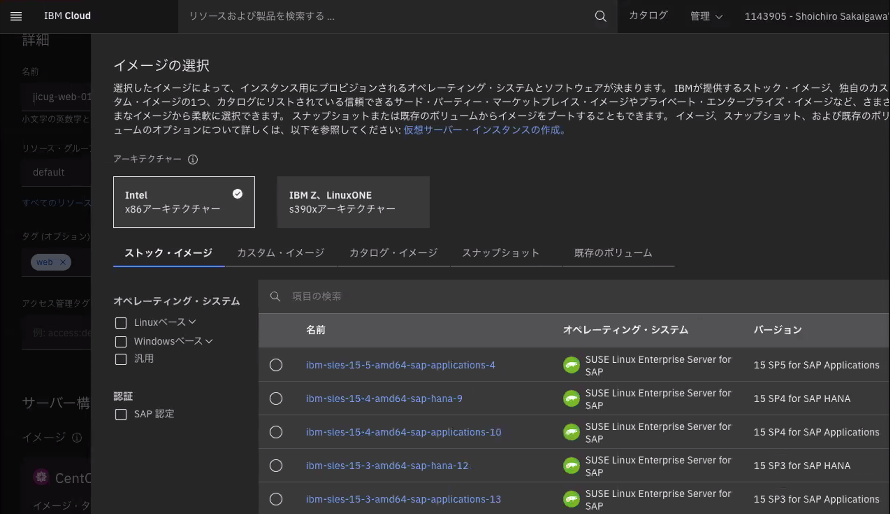Image resolution: width=890 pixels, height=514 pixels.
Task: Click the checkmark on the Intel tile
Action: point(237,194)
